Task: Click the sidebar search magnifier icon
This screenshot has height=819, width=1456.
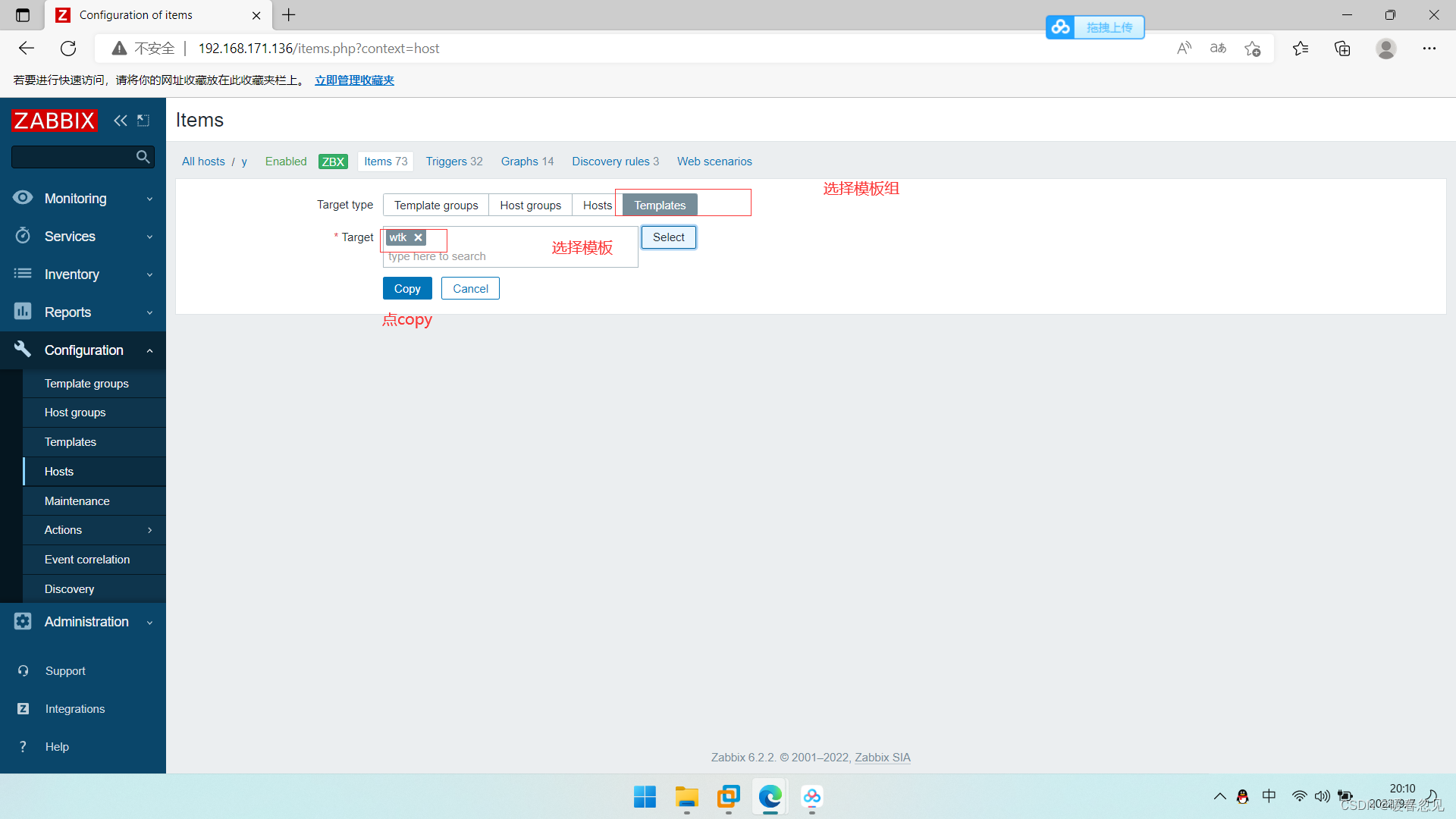Action: tap(143, 157)
